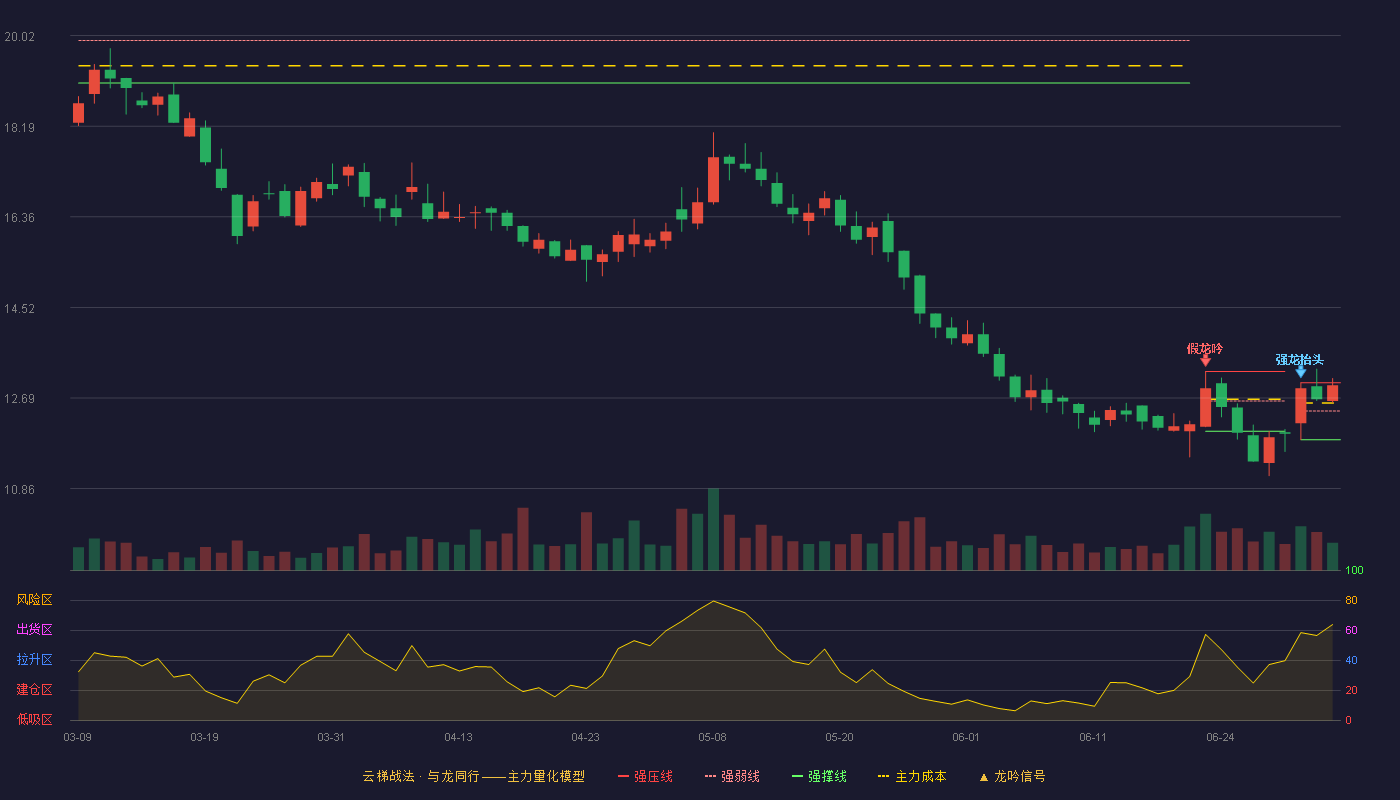Click the 12.69 price axis label
The width and height of the screenshot is (1400, 800).
coord(19,399)
